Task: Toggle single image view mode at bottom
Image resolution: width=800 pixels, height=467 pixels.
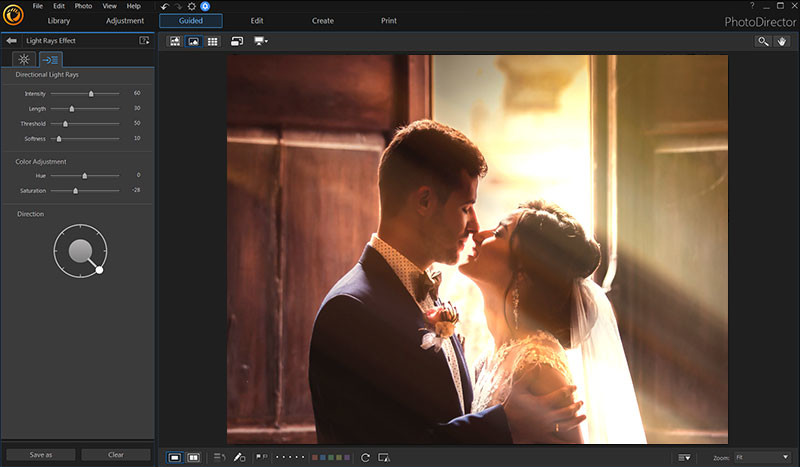Action: click(174, 457)
